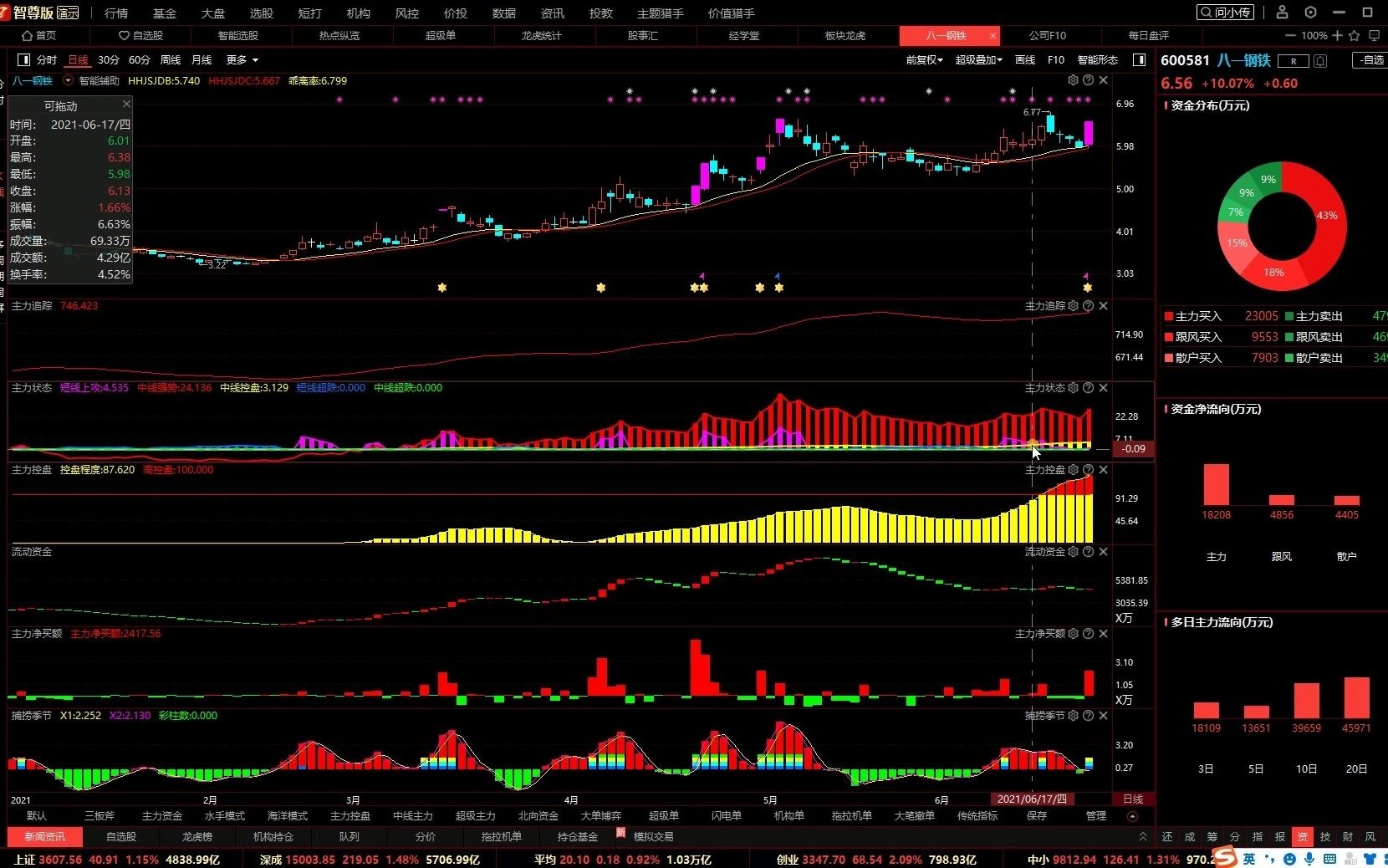Image resolution: width=1388 pixels, height=868 pixels.
Task: Zoom in with the plus icon
Action: click(x=1337, y=36)
